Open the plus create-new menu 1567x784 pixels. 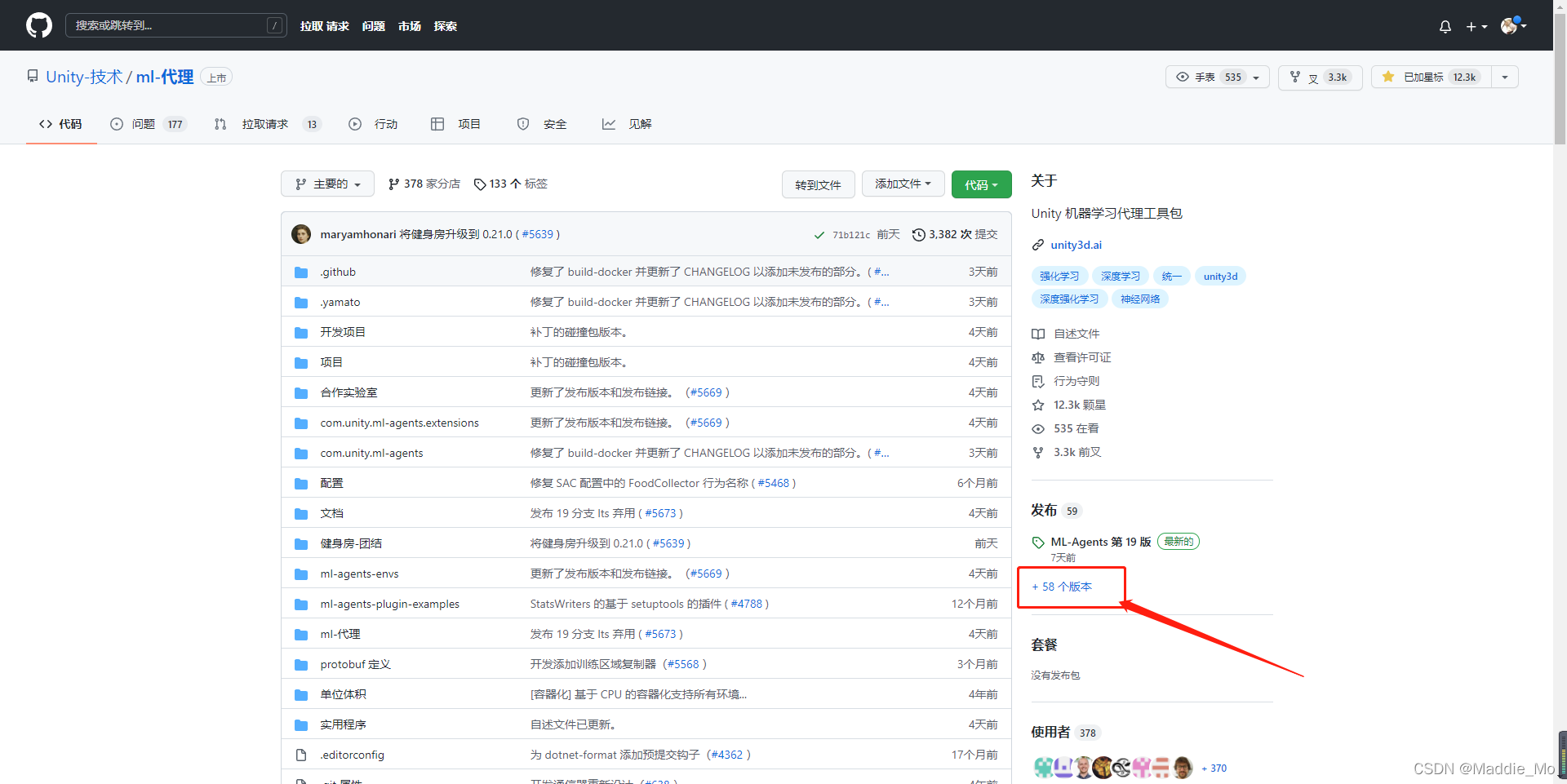tap(1476, 26)
